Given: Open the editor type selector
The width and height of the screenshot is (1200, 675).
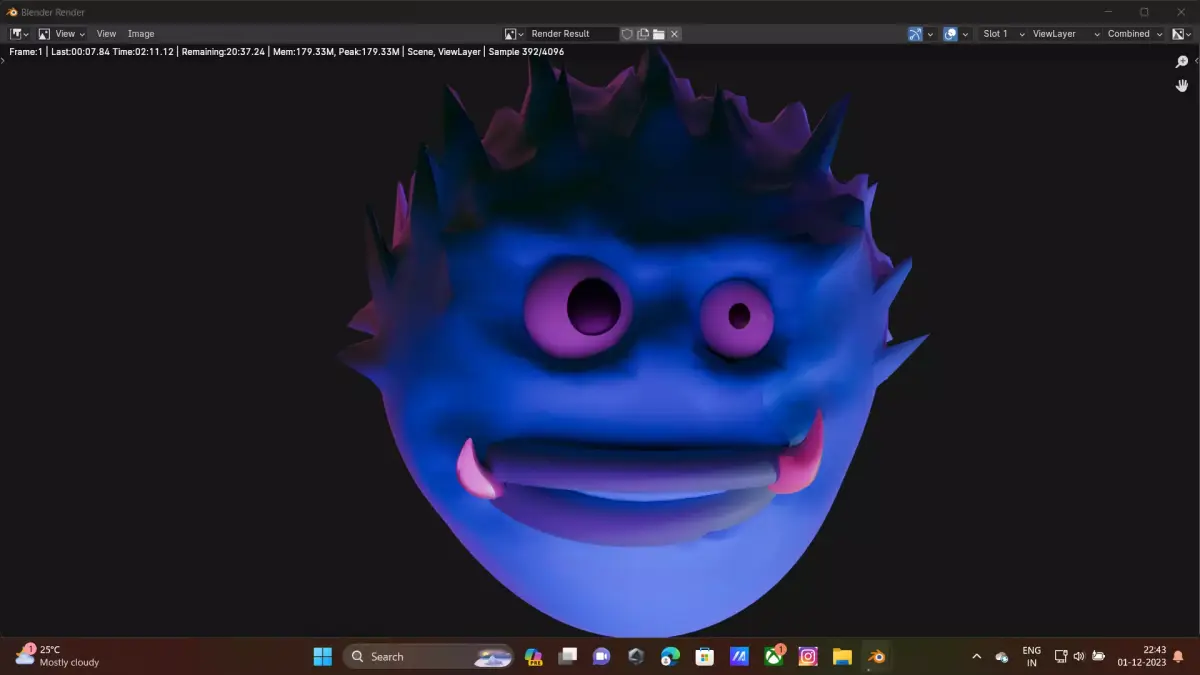Looking at the screenshot, I should pyautogui.click(x=19, y=34).
